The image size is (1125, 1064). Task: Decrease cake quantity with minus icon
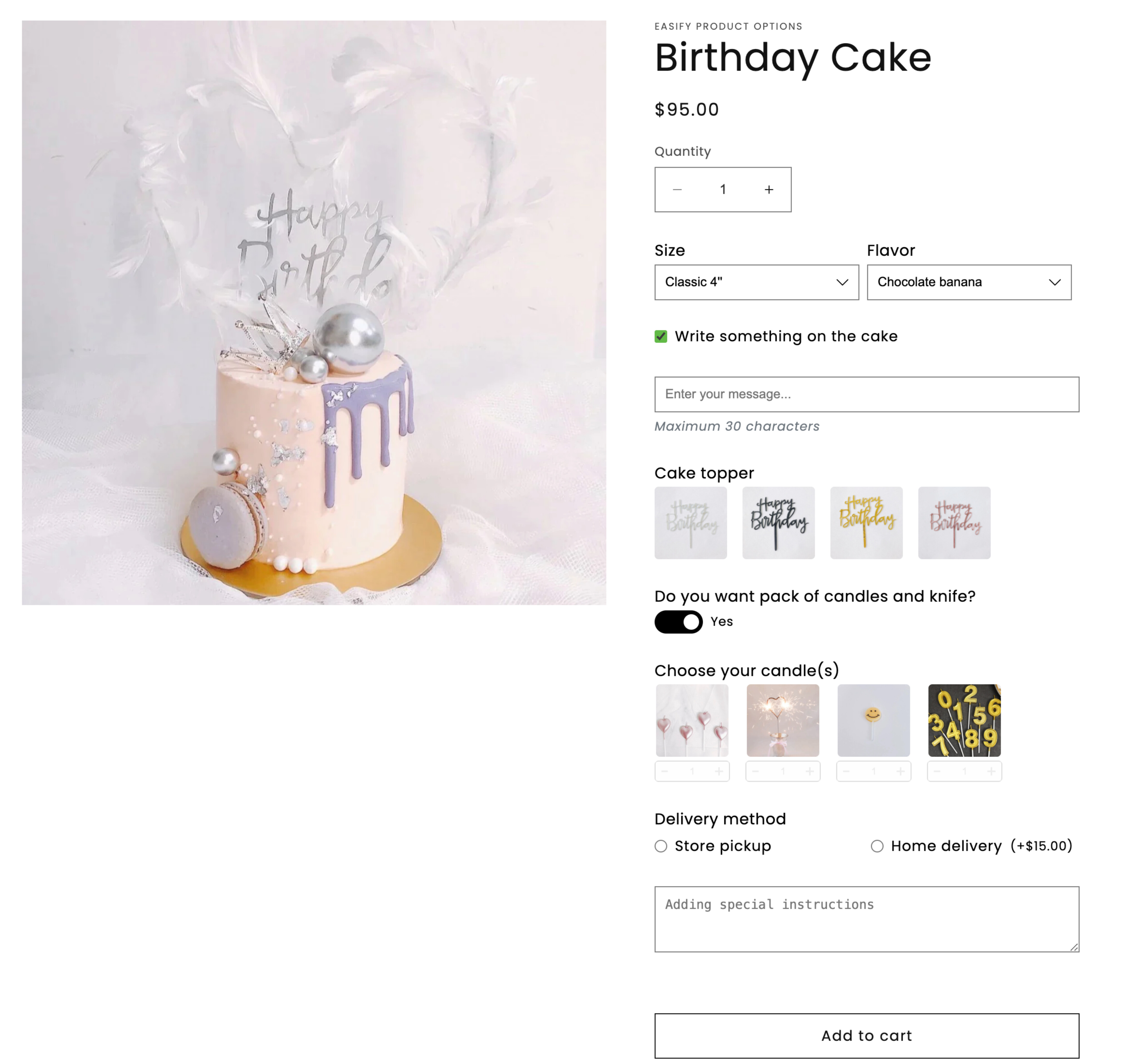tap(677, 189)
